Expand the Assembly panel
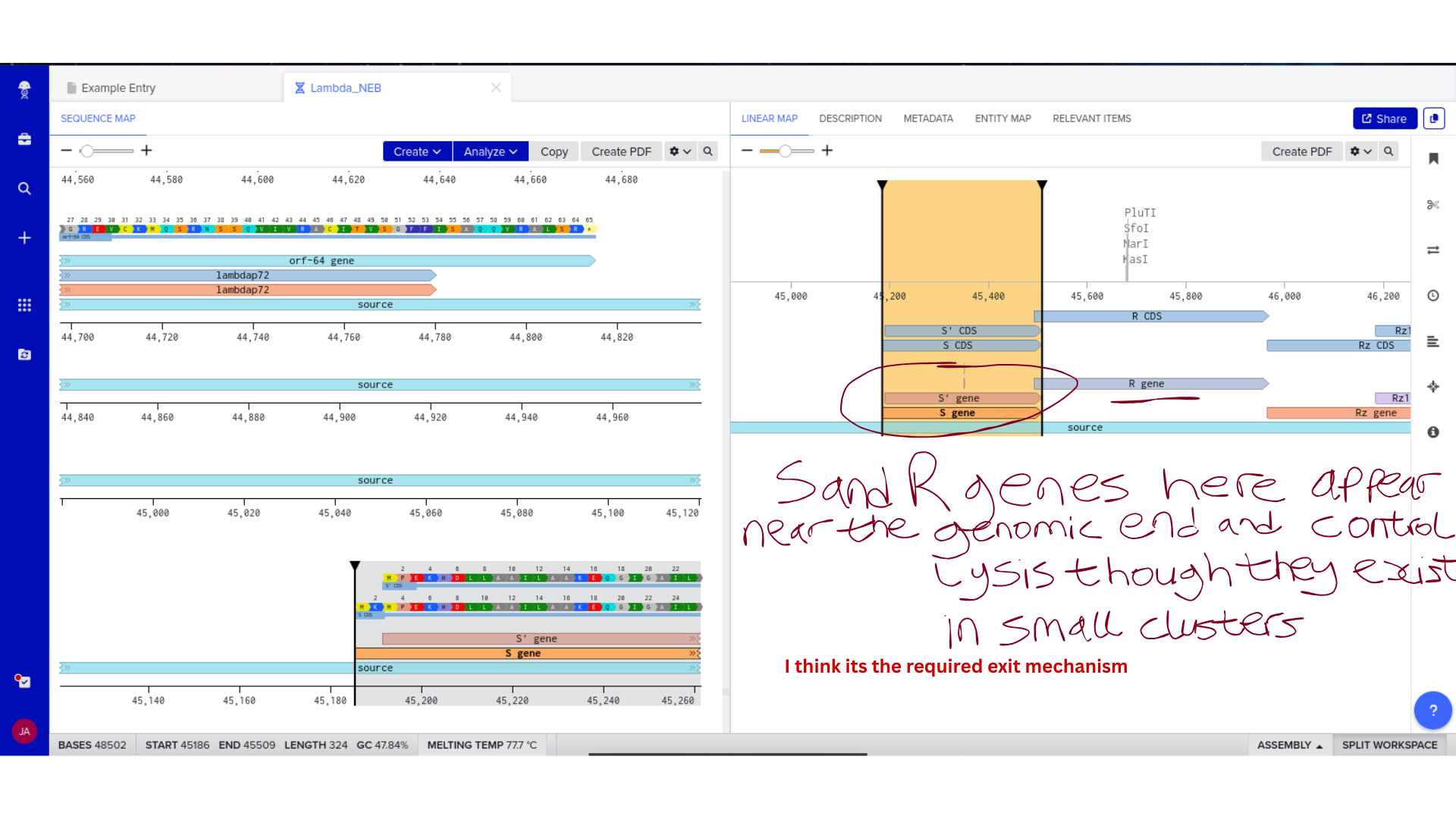This screenshot has width=1456, height=819. pyautogui.click(x=1289, y=745)
